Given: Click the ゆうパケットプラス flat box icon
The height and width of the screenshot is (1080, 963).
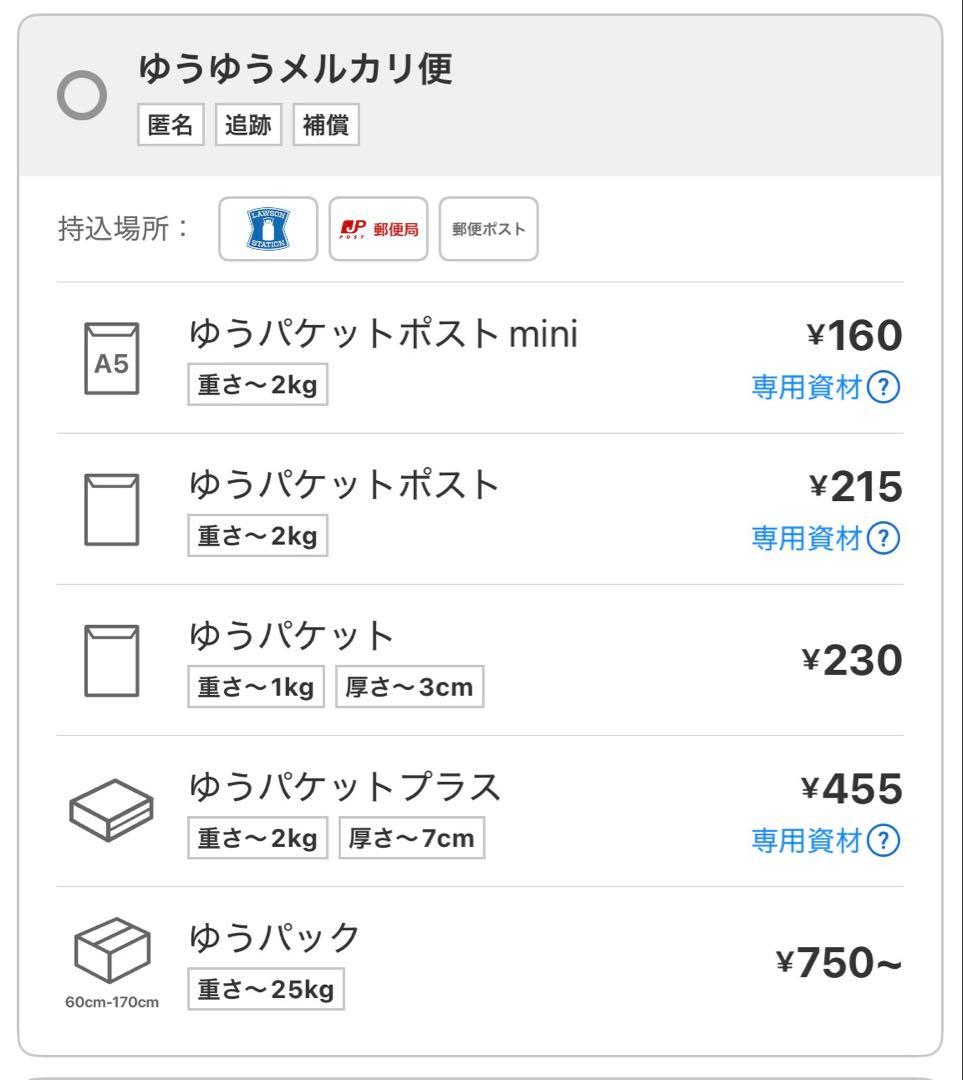Looking at the screenshot, I should pyautogui.click(x=112, y=809).
